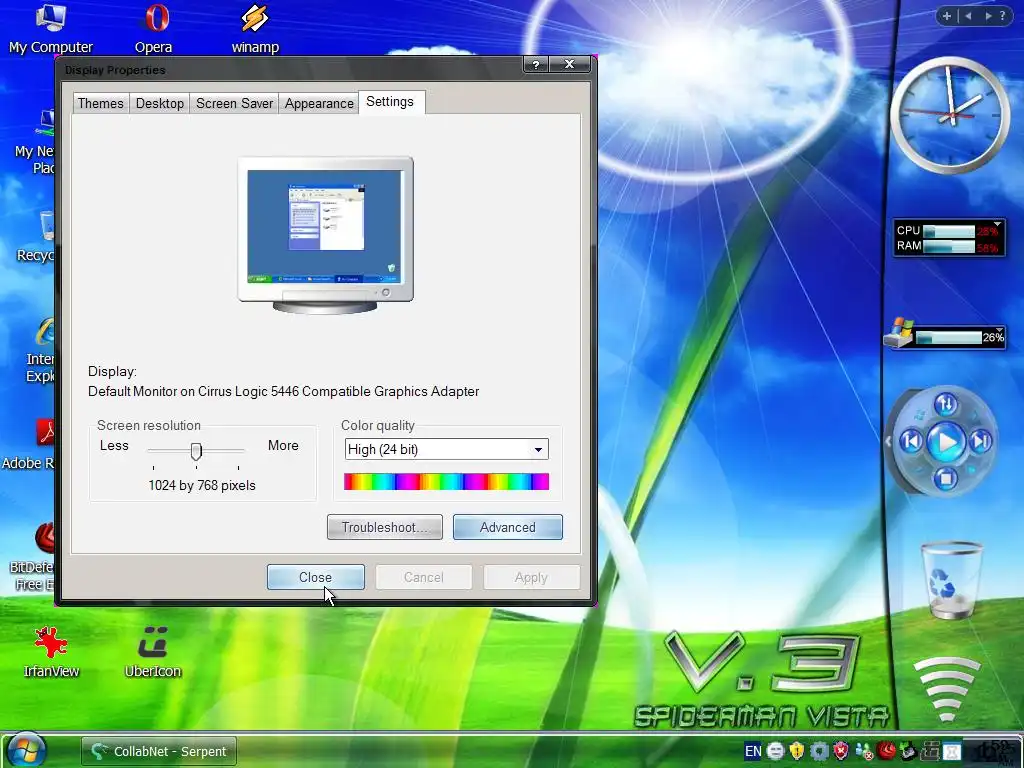Click the sidebar add gadget plus button
1024x768 pixels.
click(x=946, y=16)
